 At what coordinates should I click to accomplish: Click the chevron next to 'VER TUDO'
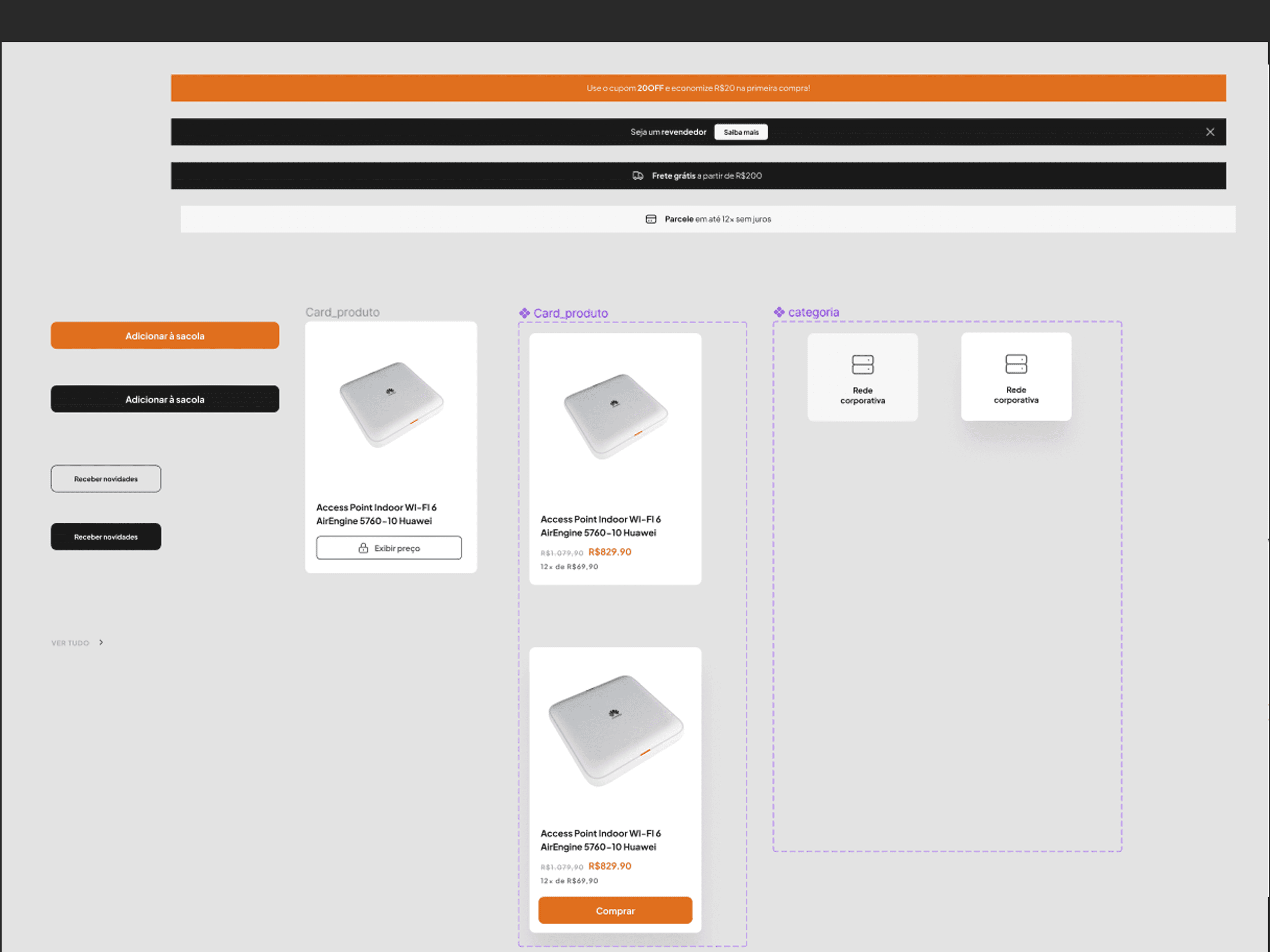pyautogui.click(x=101, y=643)
